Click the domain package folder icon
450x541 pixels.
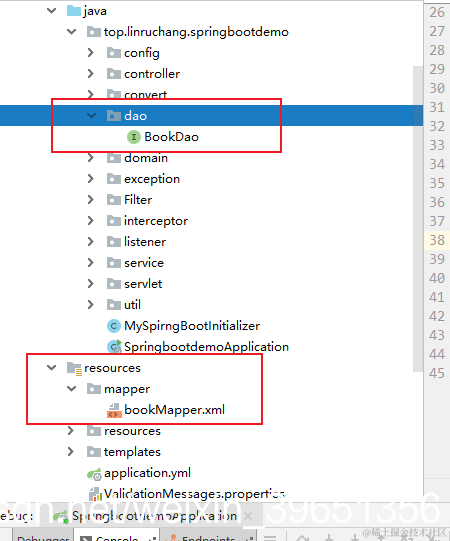click(x=114, y=158)
